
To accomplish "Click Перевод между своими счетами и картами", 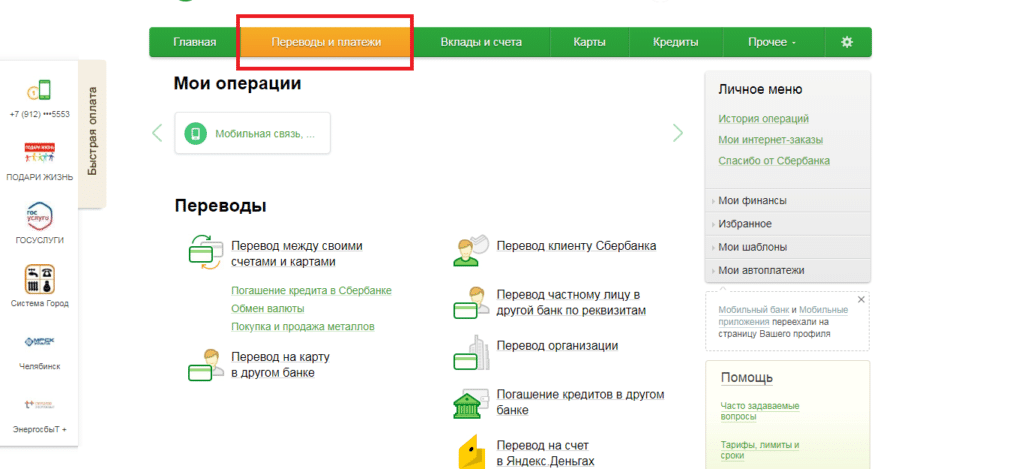I will tap(296, 254).
